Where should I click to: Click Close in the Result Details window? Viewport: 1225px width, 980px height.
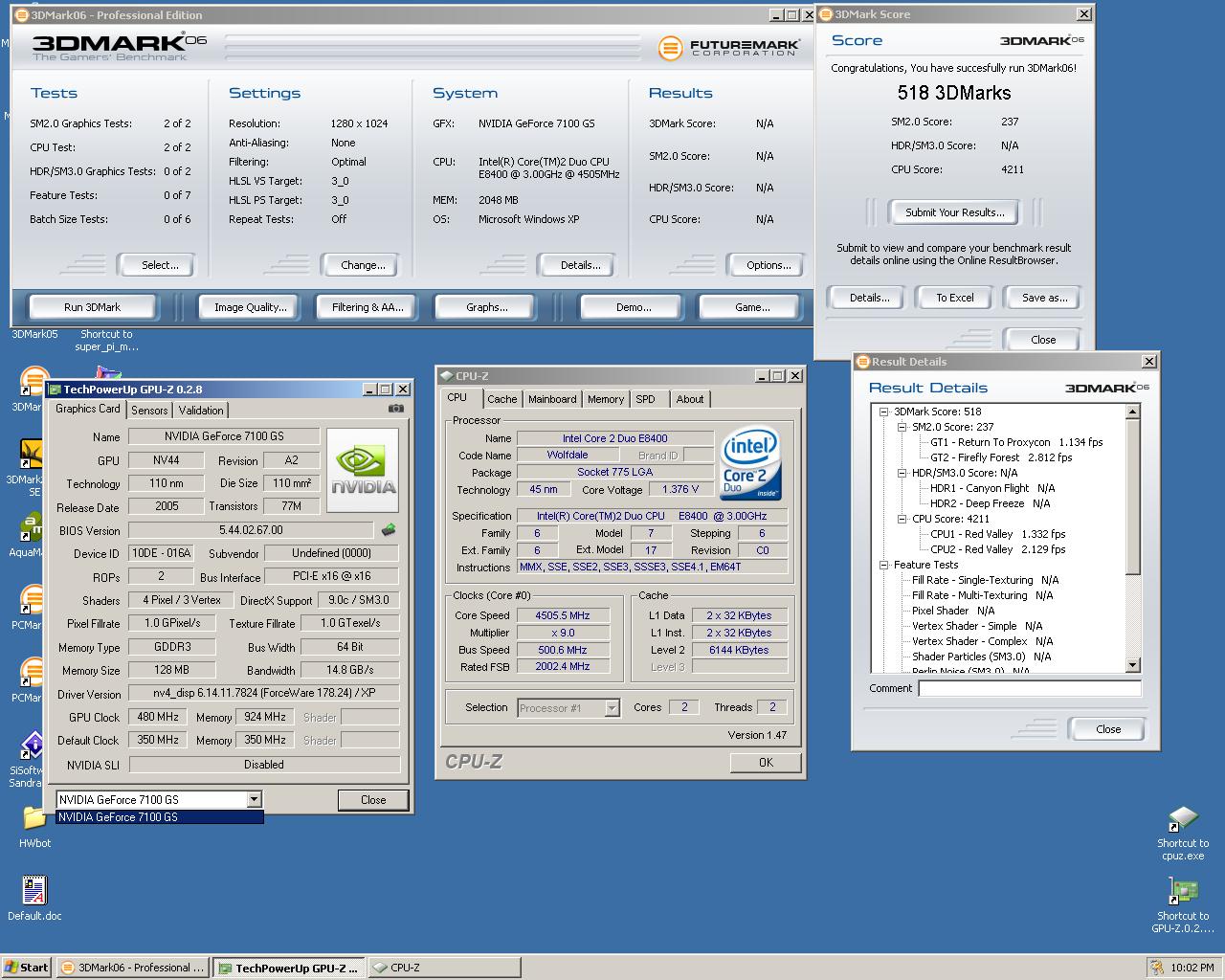pyautogui.click(x=1108, y=729)
